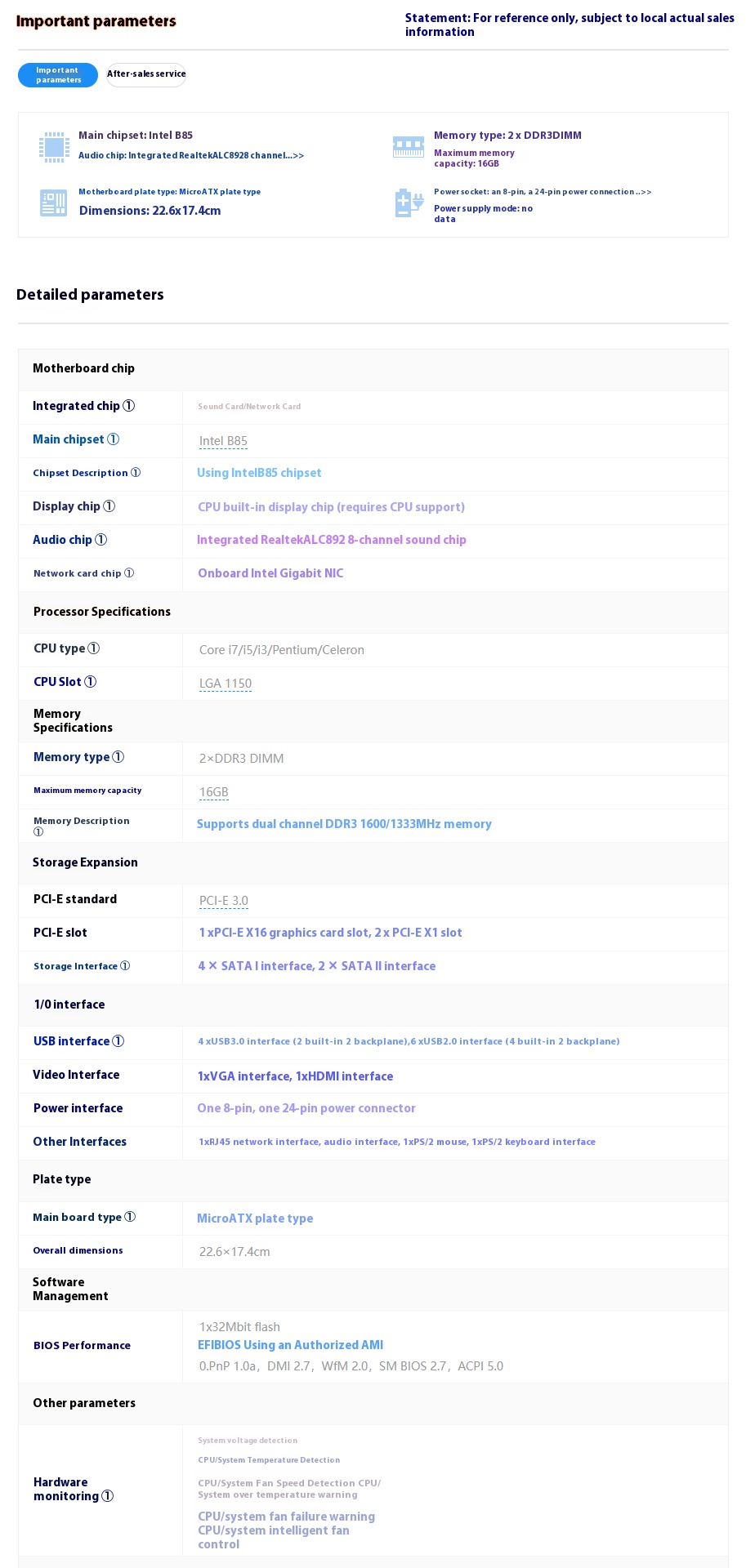Open the info marker beside CPU Slot
Image resolution: width=746 pixels, height=1568 pixels.
tap(90, 682)
